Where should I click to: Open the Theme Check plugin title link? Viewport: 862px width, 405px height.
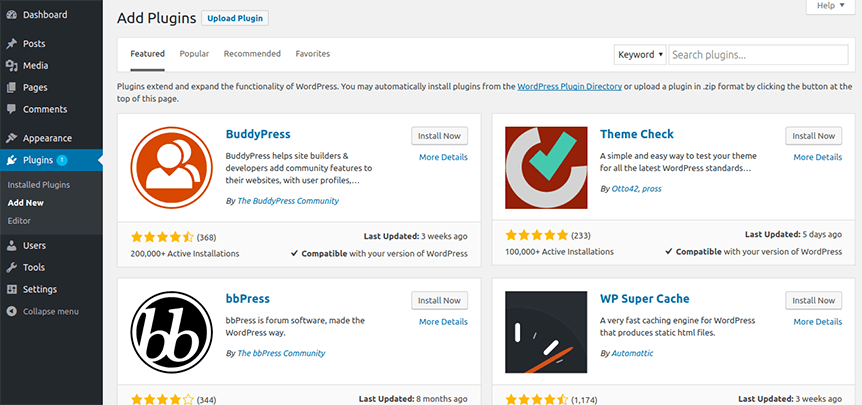pyautogui.click(x=637, y=134)
